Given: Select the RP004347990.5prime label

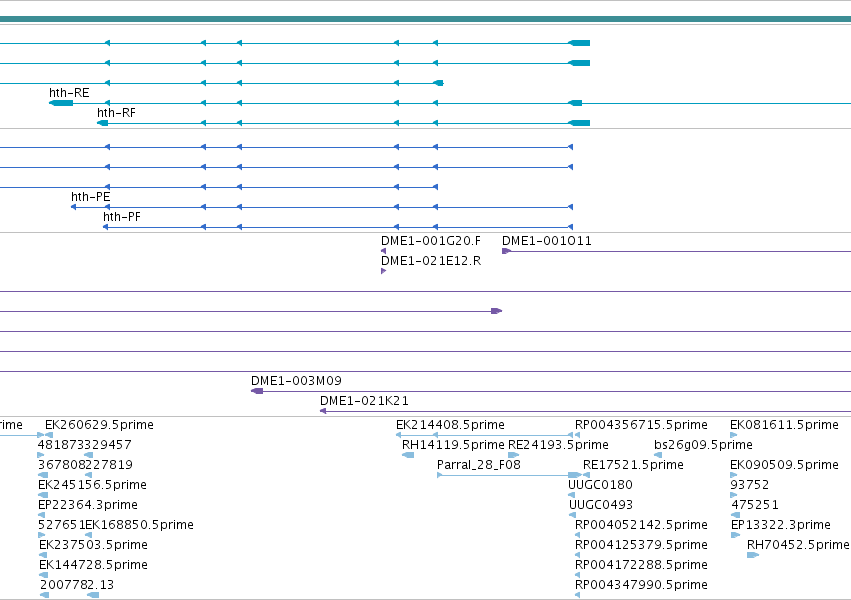Looking at the screenshot, I should click(642, 585).
